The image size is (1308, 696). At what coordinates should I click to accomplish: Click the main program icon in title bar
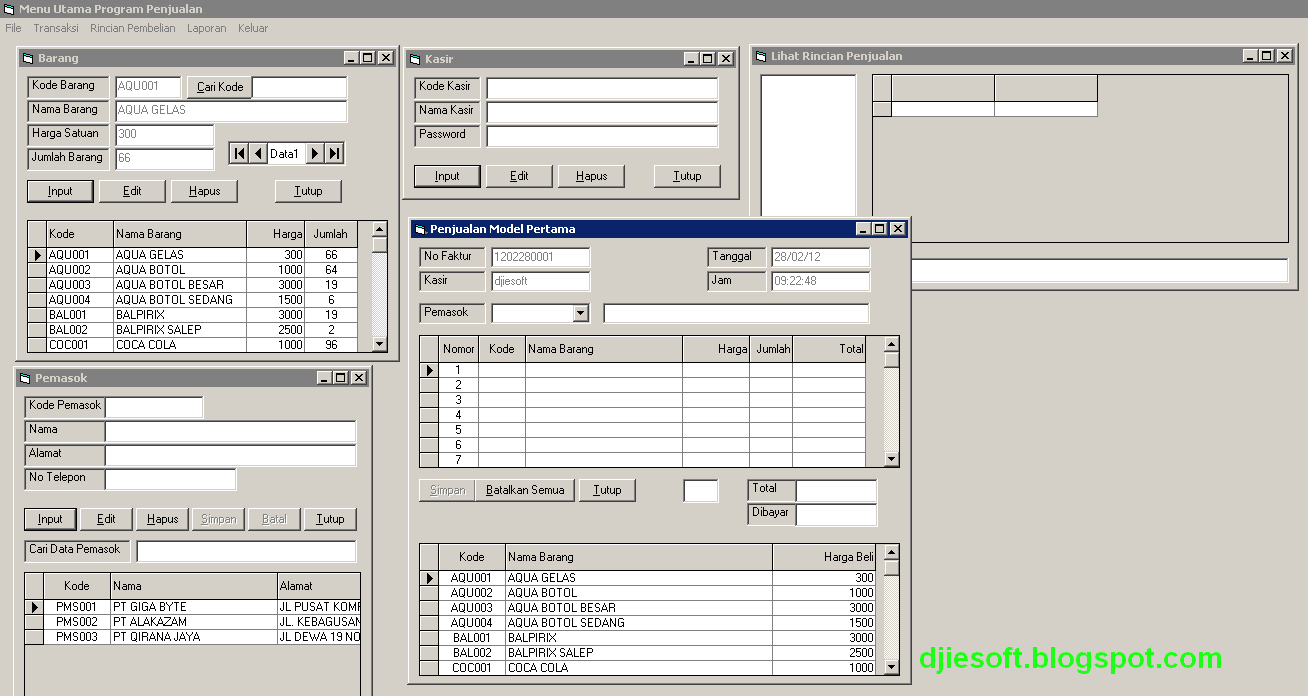point(8,9)
